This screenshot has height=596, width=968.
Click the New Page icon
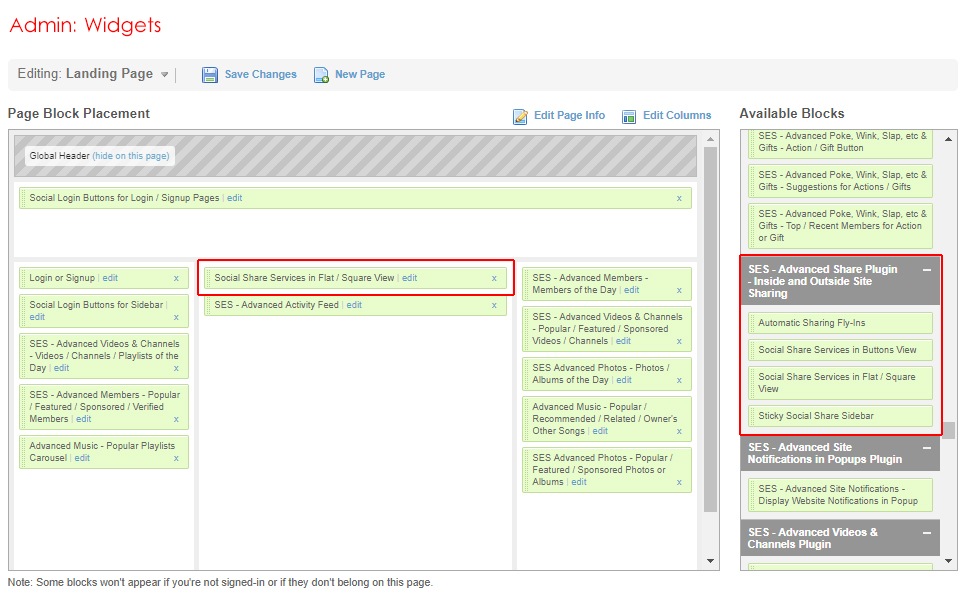click(321, 75)
